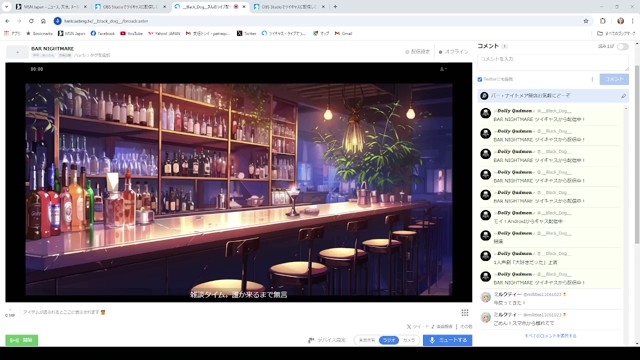Mute the microphone with blue button
640x360 pixels.
447,340
